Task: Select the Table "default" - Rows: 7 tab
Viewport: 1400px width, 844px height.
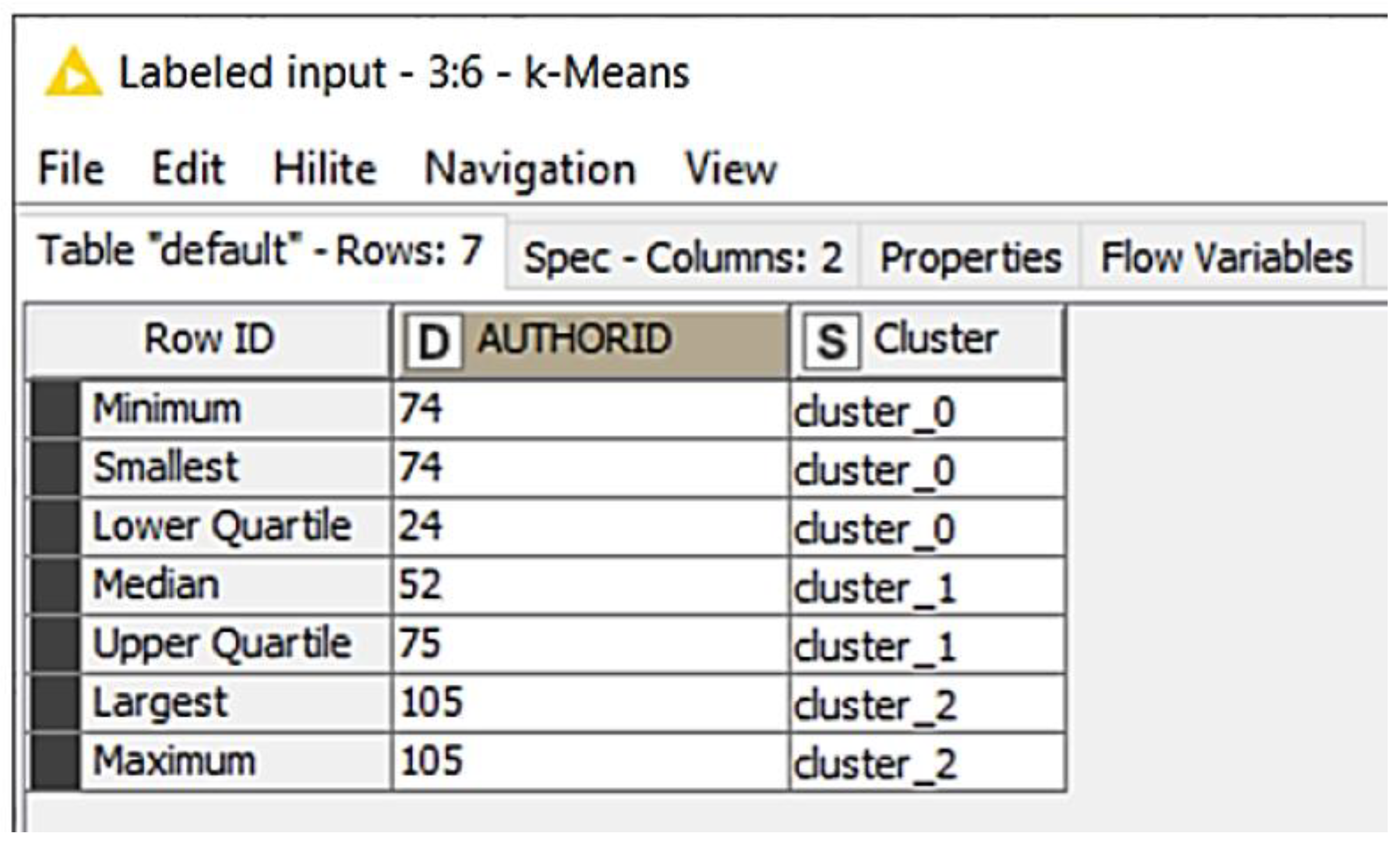Action: click(260, 251)
